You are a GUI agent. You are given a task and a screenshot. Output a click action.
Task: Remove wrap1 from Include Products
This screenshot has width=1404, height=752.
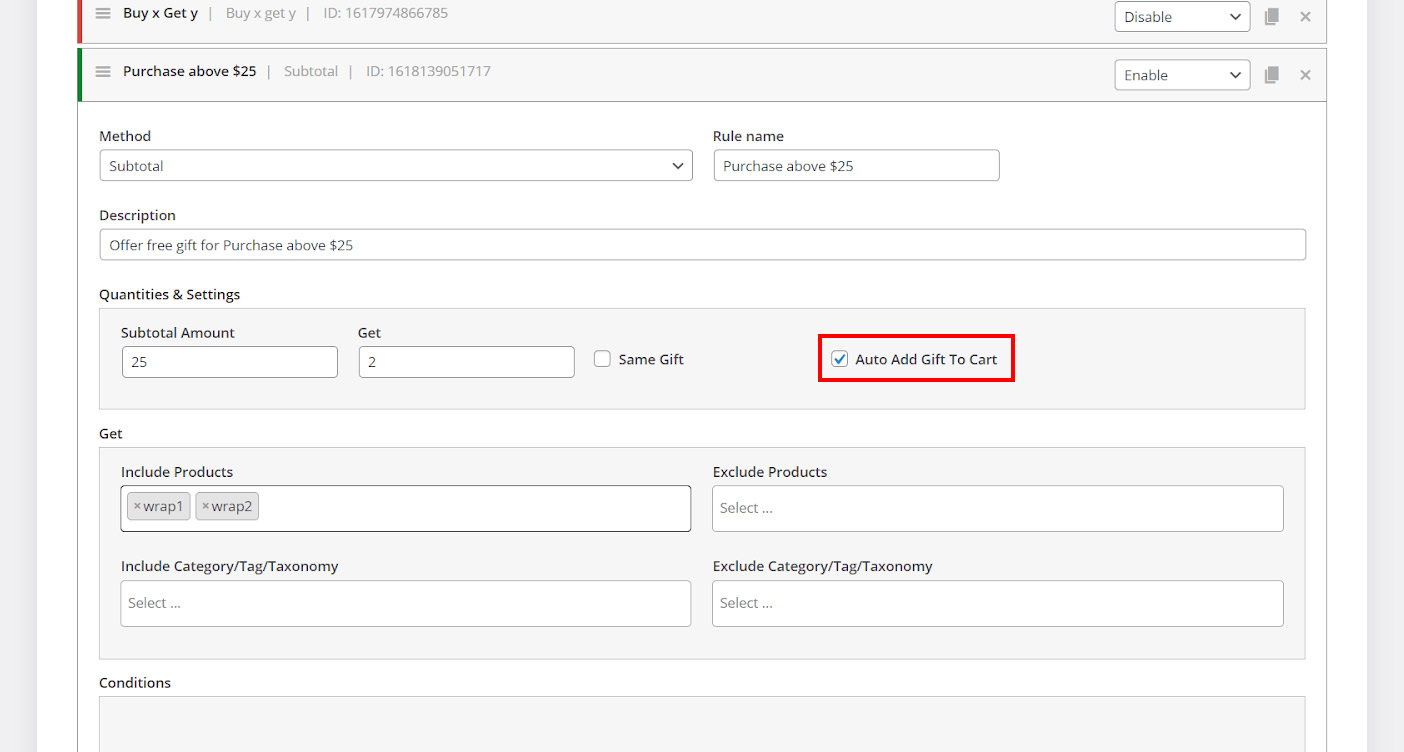(x=138, y=507)
